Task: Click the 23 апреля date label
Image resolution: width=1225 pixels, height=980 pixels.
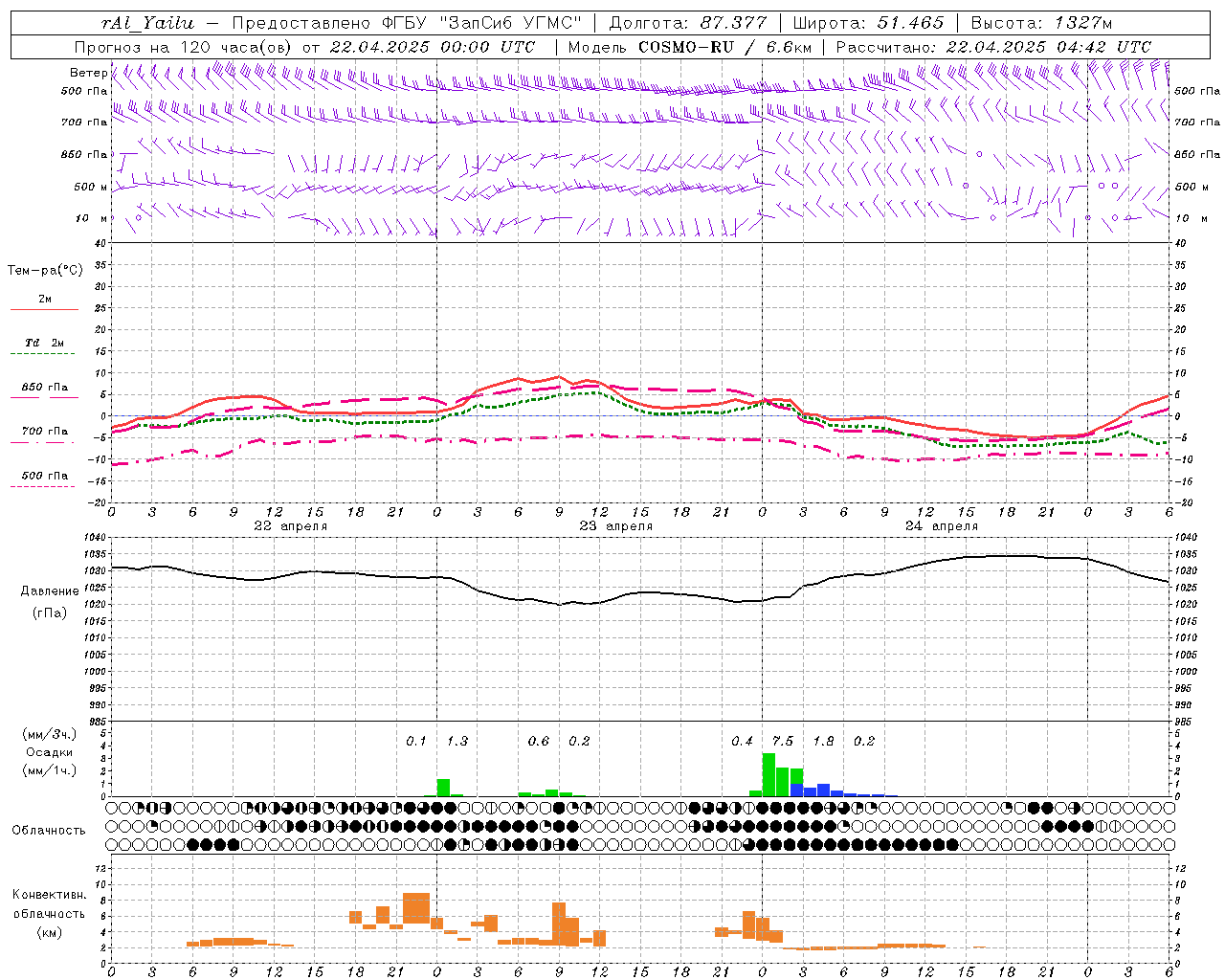Action: pos(615,526)
